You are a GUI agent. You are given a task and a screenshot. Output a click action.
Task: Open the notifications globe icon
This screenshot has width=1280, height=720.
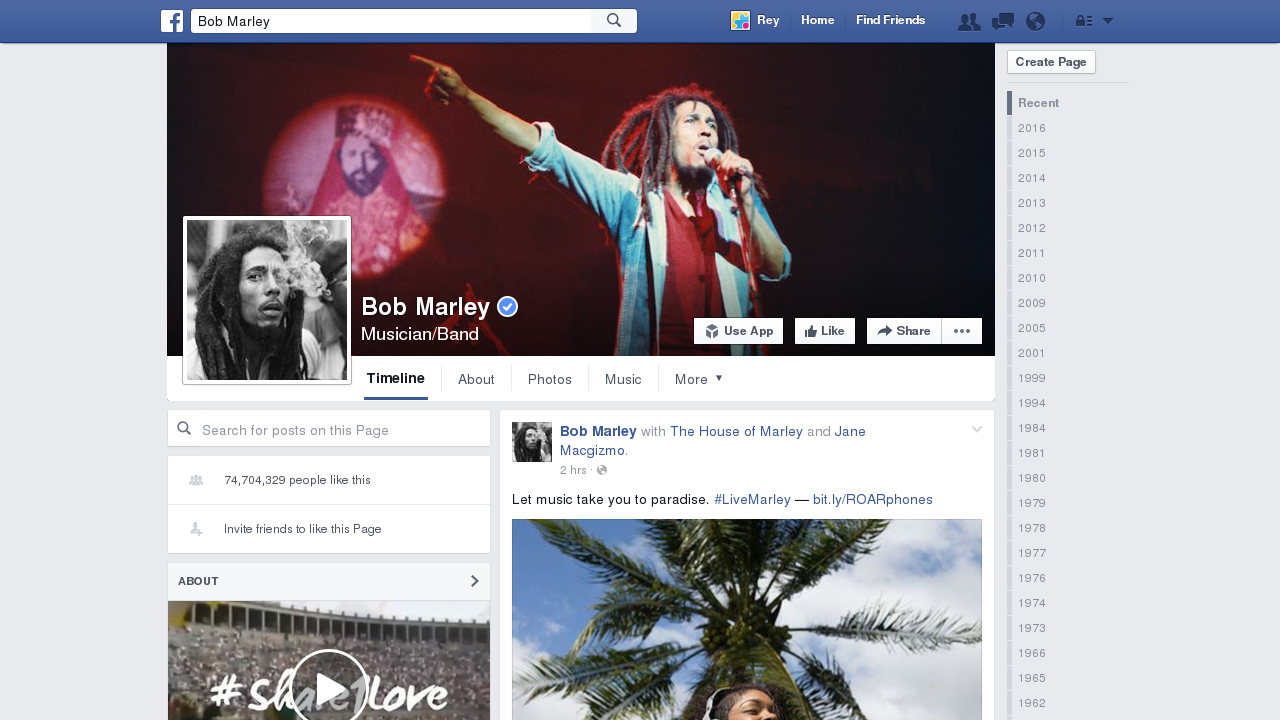pyautogui.click(x=1035, y=21)
